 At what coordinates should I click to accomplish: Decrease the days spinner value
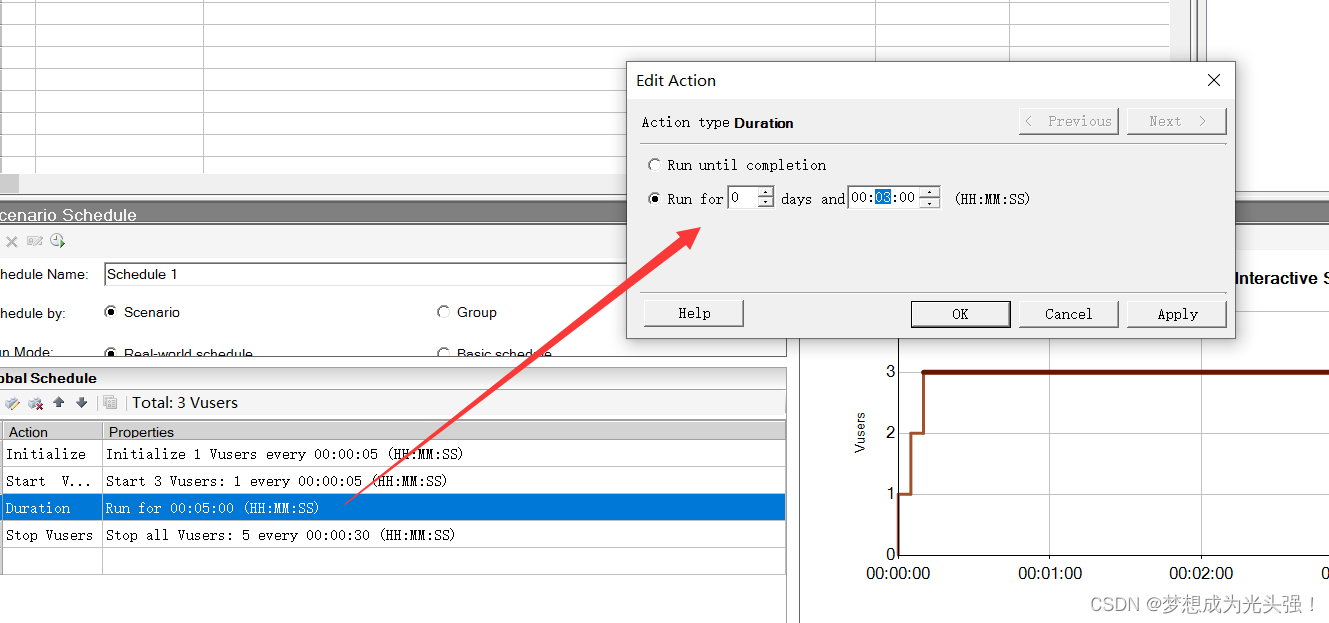[x=766, y=203]
